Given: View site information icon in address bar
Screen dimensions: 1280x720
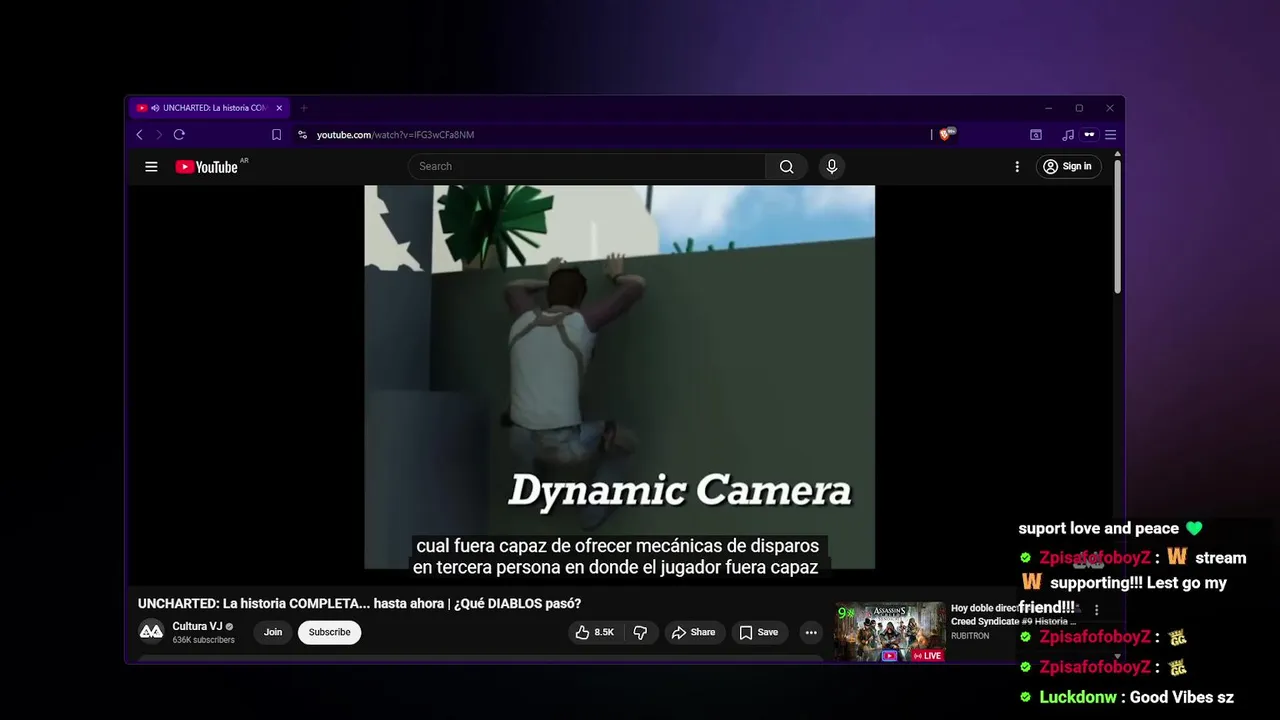Looking at the screenshot, I should pyautogui.click(x=303, y=135).
